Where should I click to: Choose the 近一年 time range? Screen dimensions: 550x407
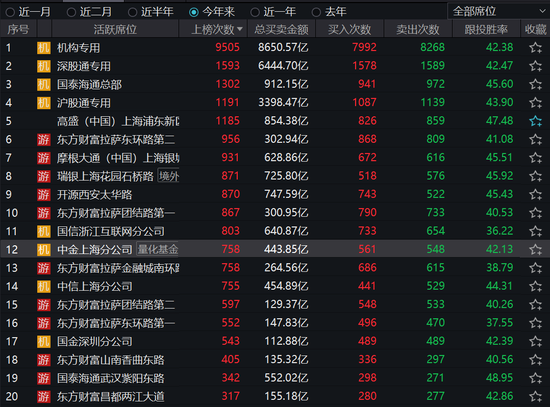pos(273,12)
